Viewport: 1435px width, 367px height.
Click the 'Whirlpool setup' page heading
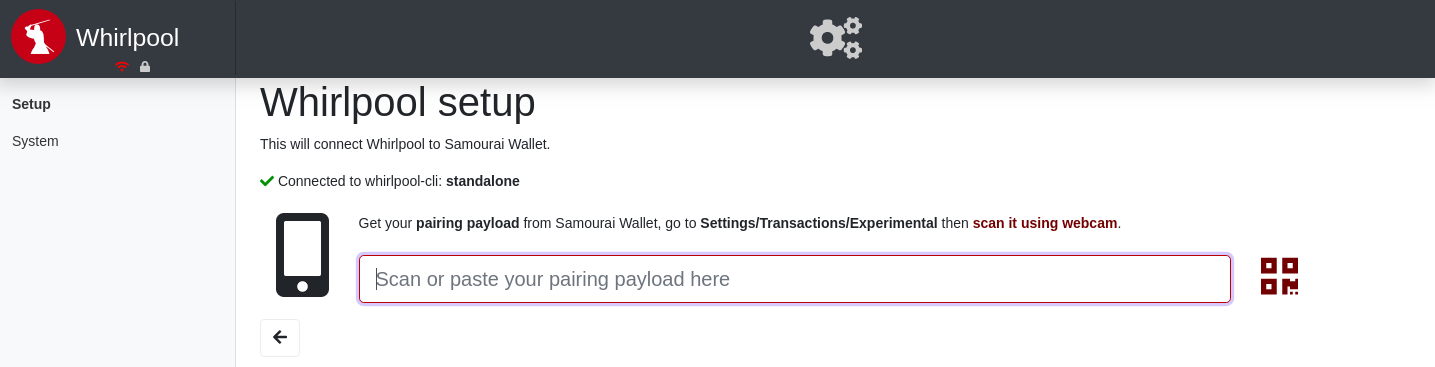[x=398, y=102]
